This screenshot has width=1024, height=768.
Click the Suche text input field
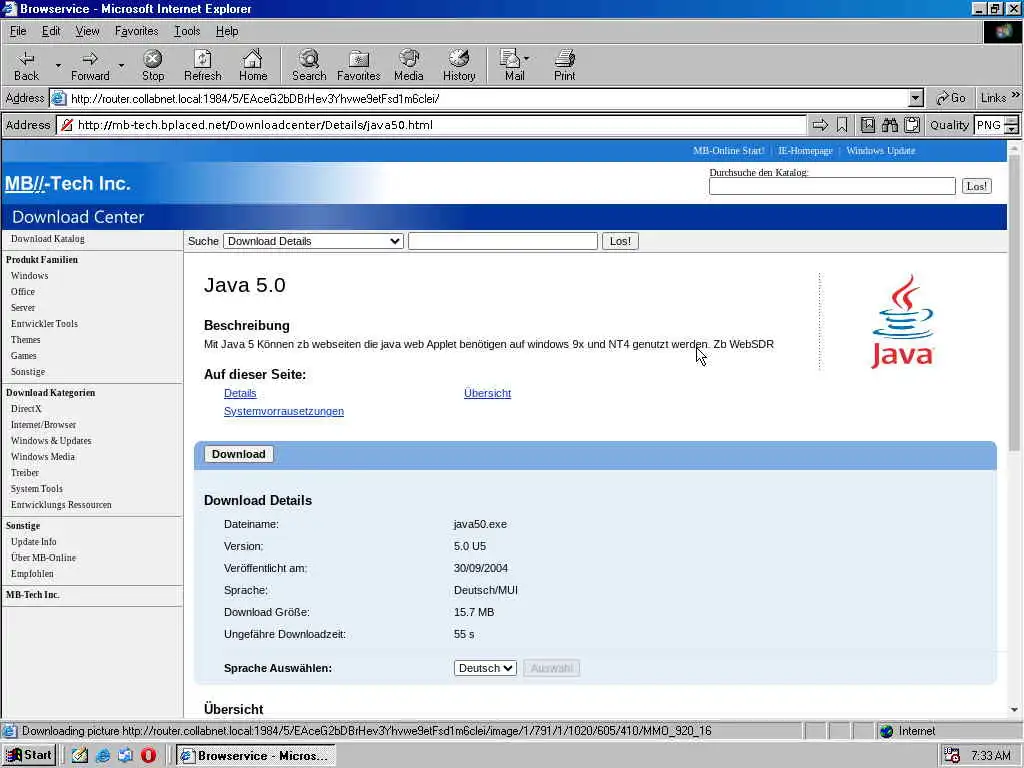502,241
